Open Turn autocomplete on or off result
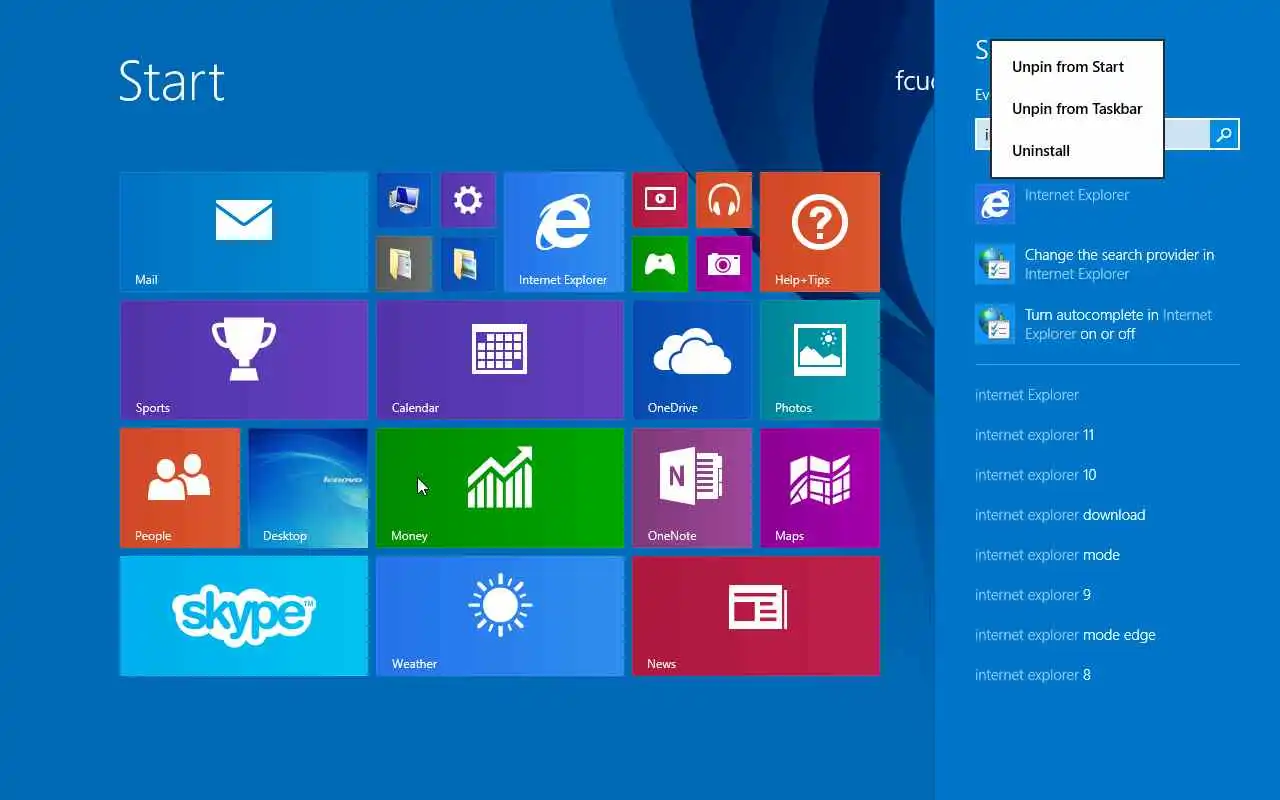This screenshot has width=1280, height=800. click(1107, 324)
